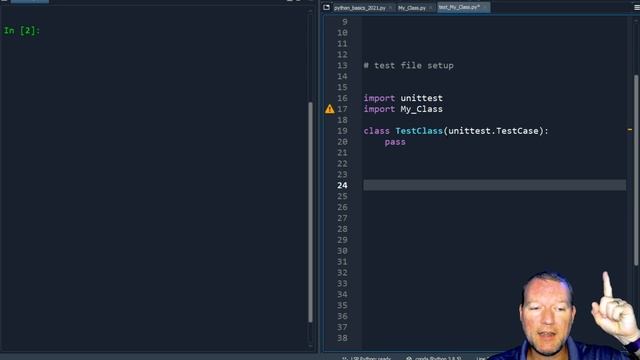Click line number 13 in the gutter
The width and height of the screenshot is (640, 360).
click(342, 65)
